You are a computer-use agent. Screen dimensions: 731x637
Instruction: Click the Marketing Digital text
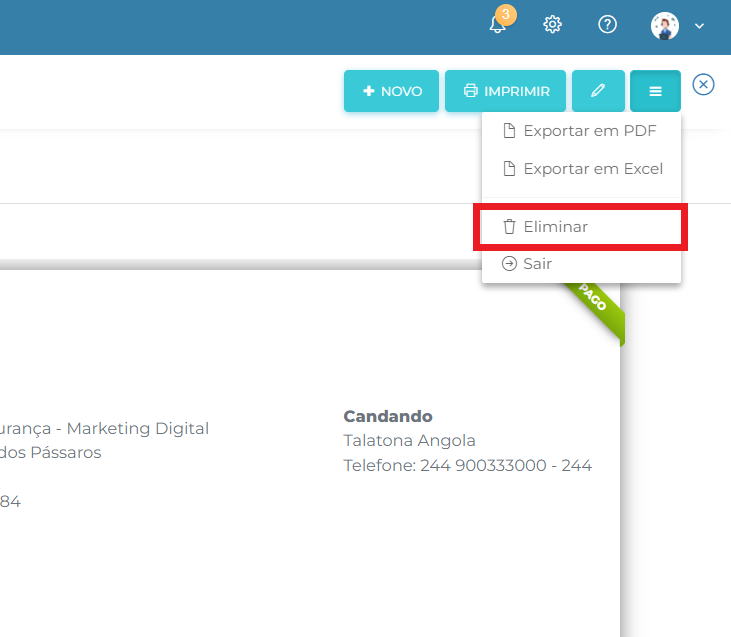tap(138, 428)
